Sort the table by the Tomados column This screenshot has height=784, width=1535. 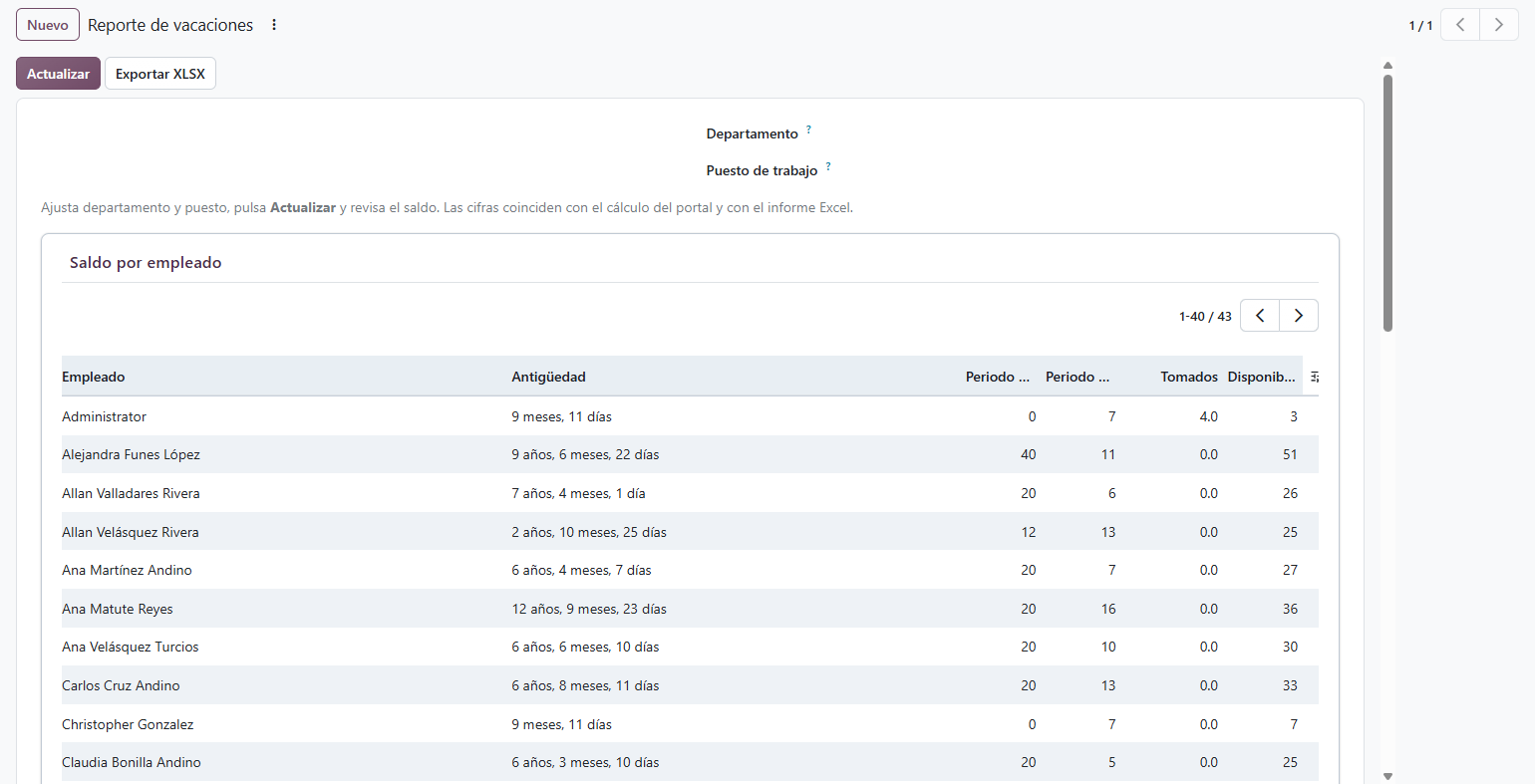click(x=1189, y=377)
